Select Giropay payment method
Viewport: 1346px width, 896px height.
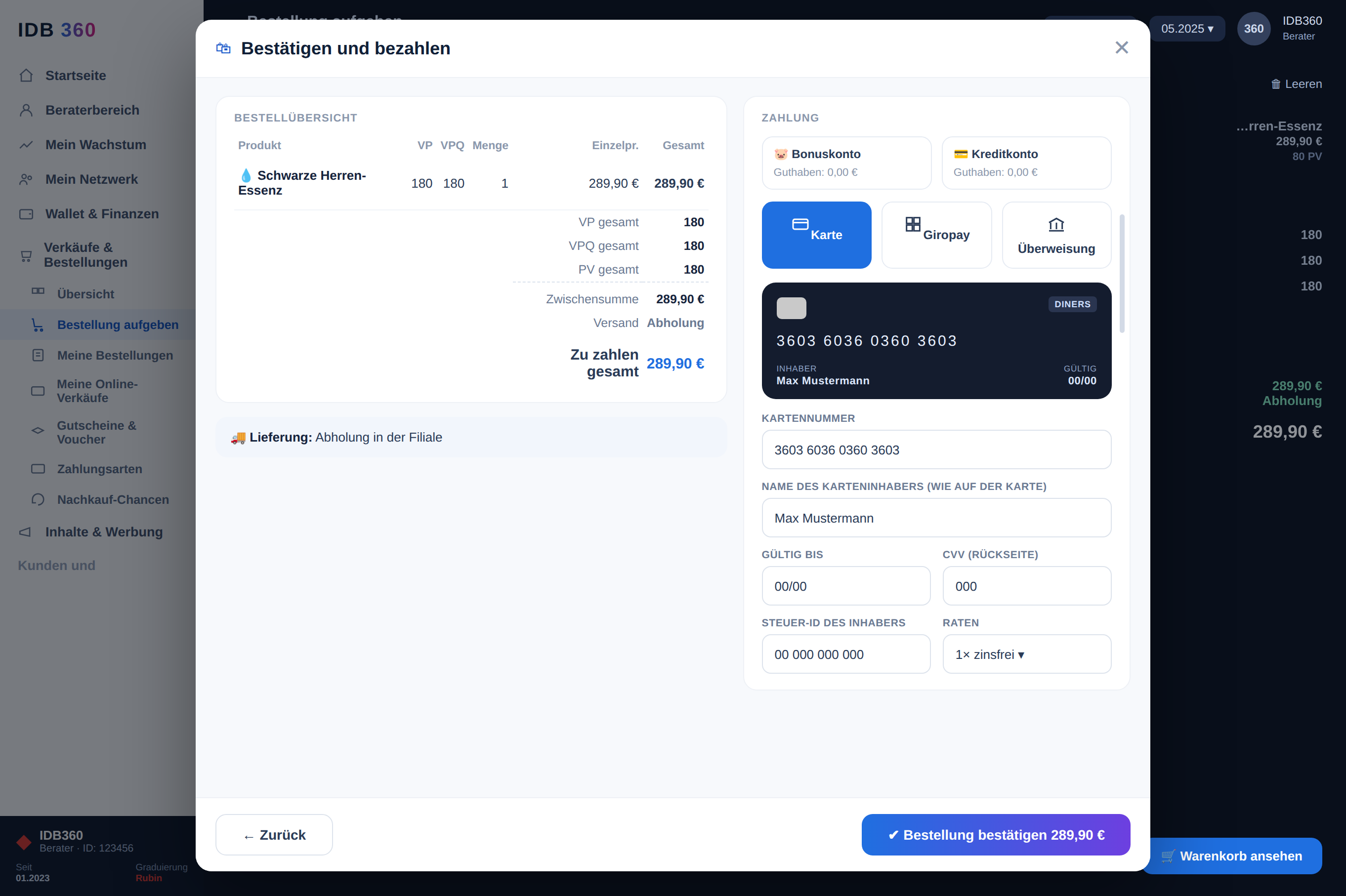coord(936,235)
